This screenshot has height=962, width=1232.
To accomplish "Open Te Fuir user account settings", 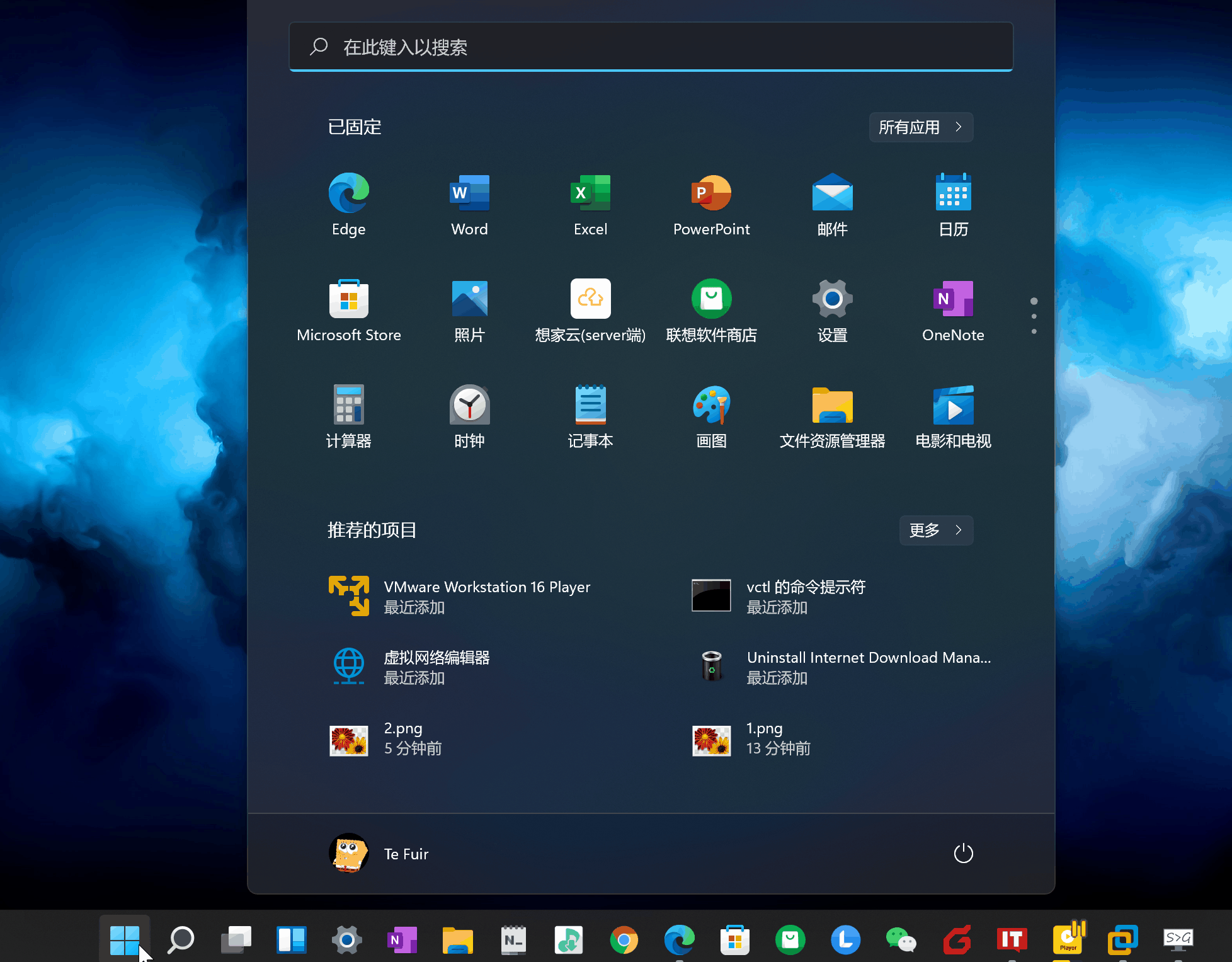I will point(382,854).
